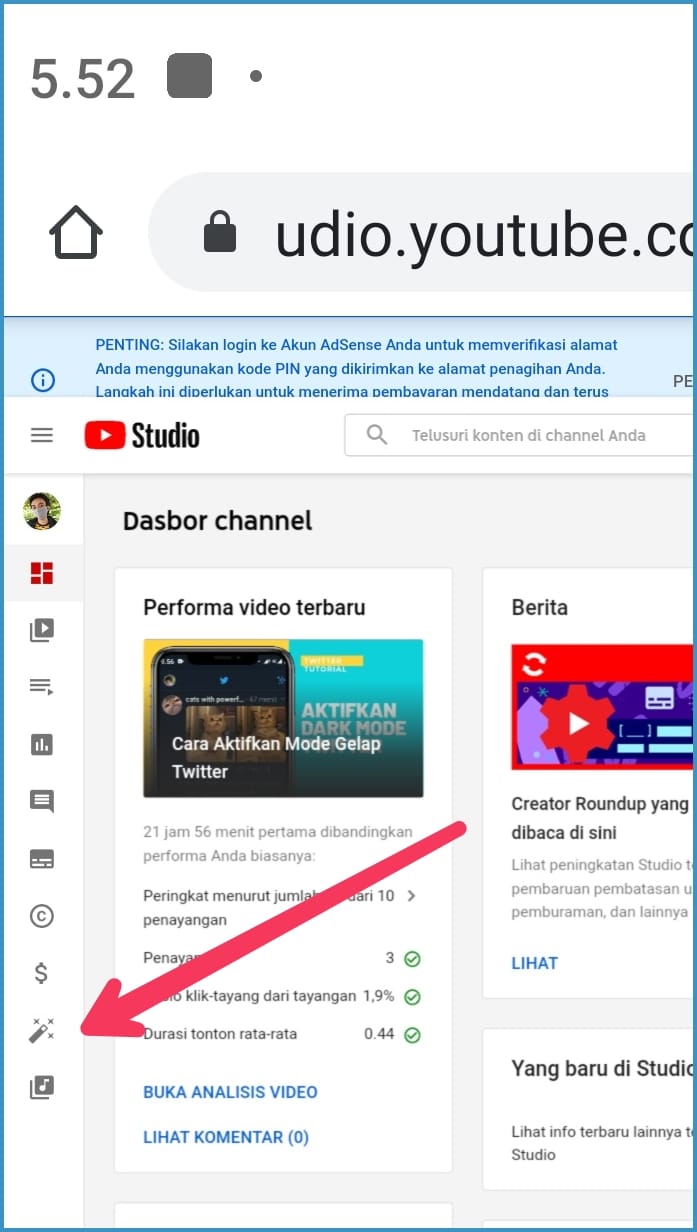Image resolution: width=697 pixels, height=1232 pixels.
Task: Click the info icon in AdSense notice
Action: pos(43,380)
